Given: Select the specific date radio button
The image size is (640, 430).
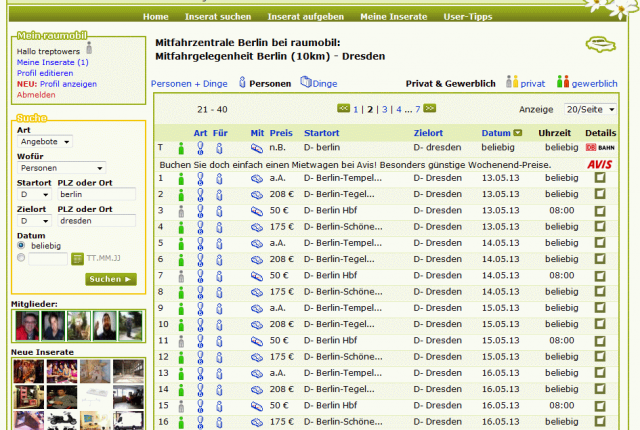Looking at the screenshot, I should pyautogui.click(x=21, y=259).
